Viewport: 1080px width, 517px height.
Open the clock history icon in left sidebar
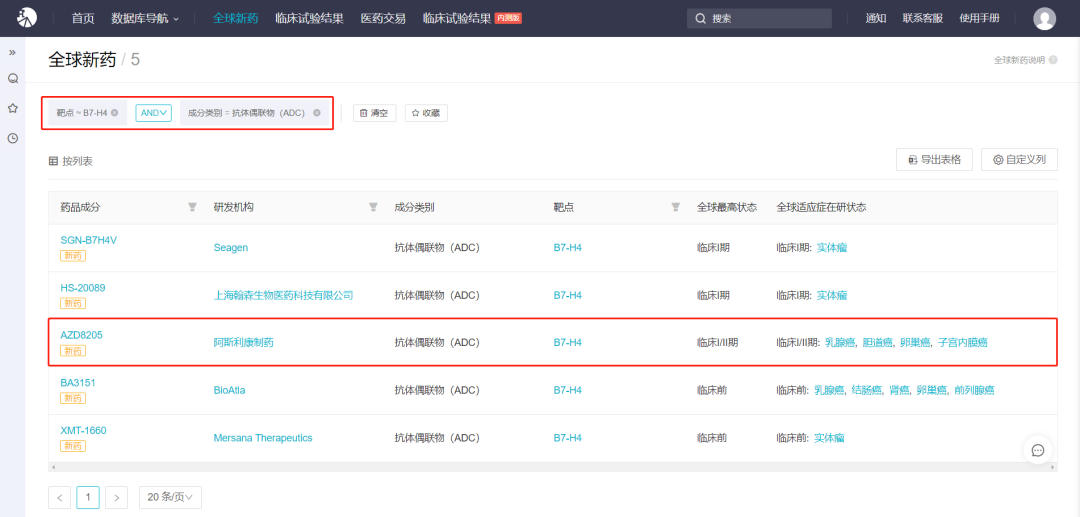coord(13,138)
